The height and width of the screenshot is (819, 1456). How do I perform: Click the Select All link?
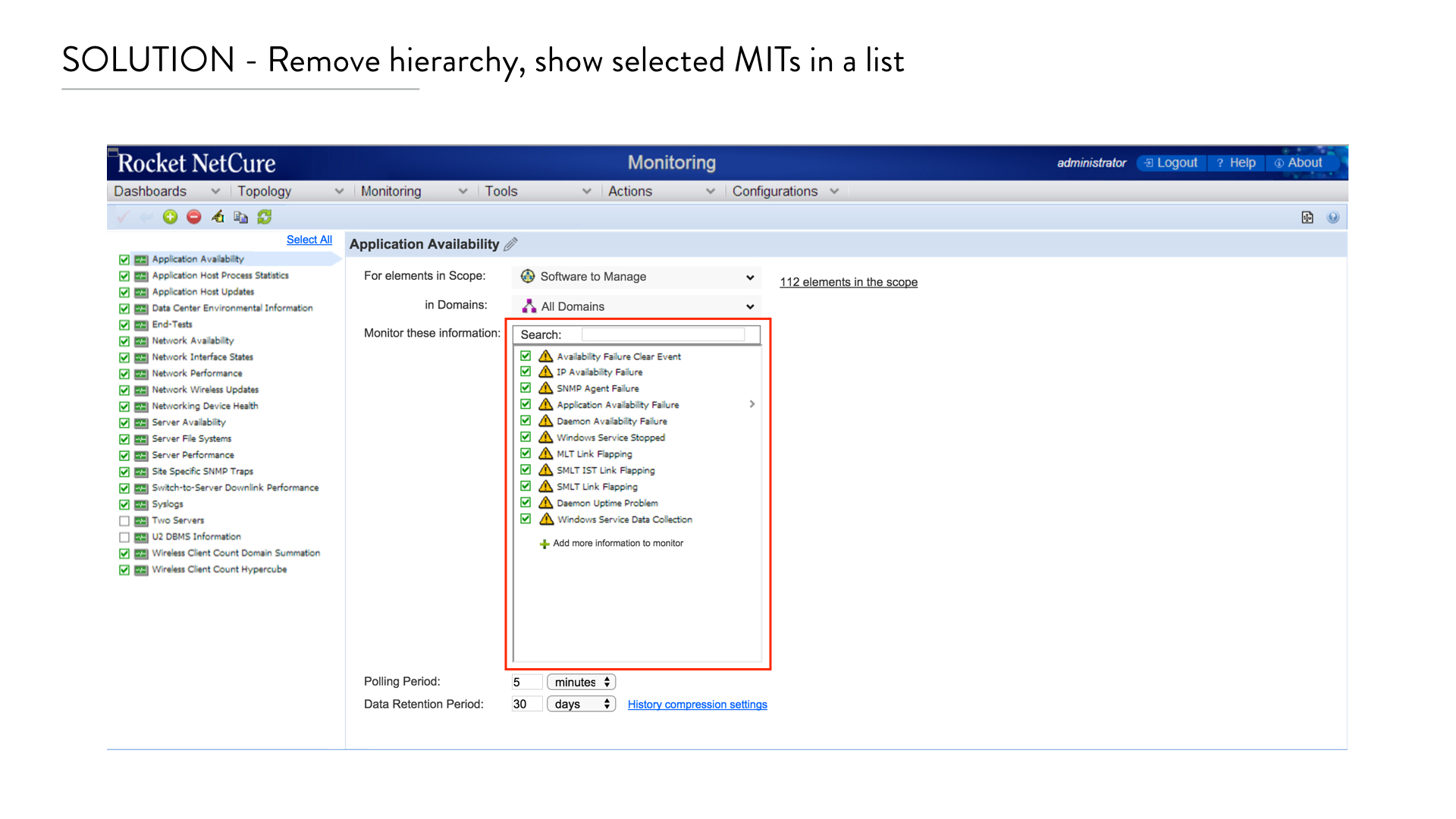pyautogui.click(x=309, y=240)
